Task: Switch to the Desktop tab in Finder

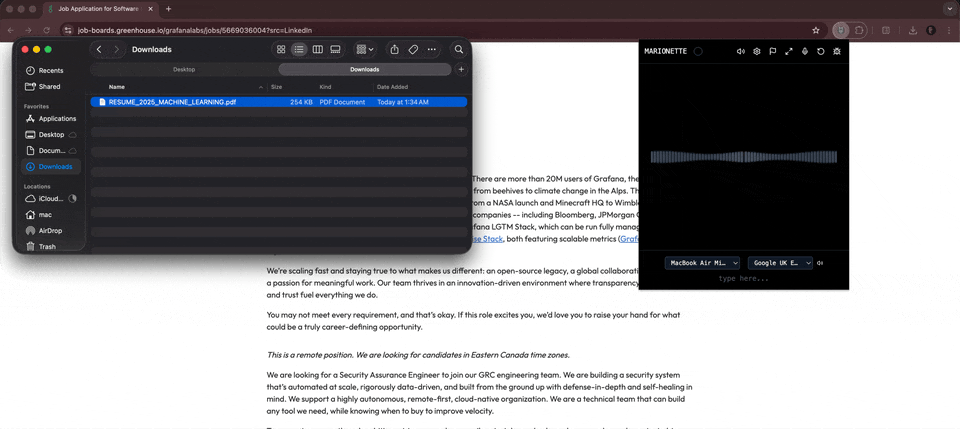Action: point(184,69)
